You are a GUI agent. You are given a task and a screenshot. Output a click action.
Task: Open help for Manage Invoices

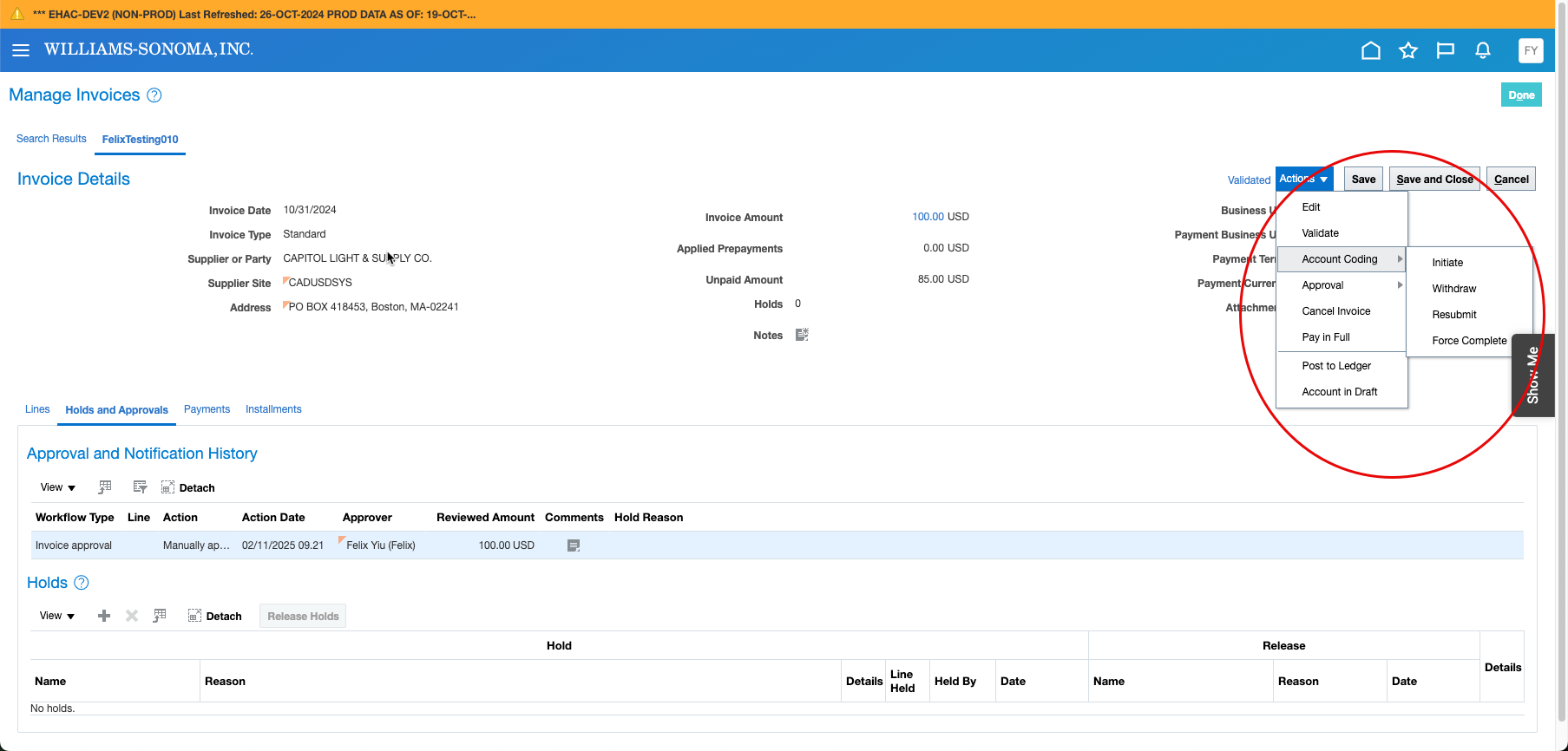(x=154, y=95)
